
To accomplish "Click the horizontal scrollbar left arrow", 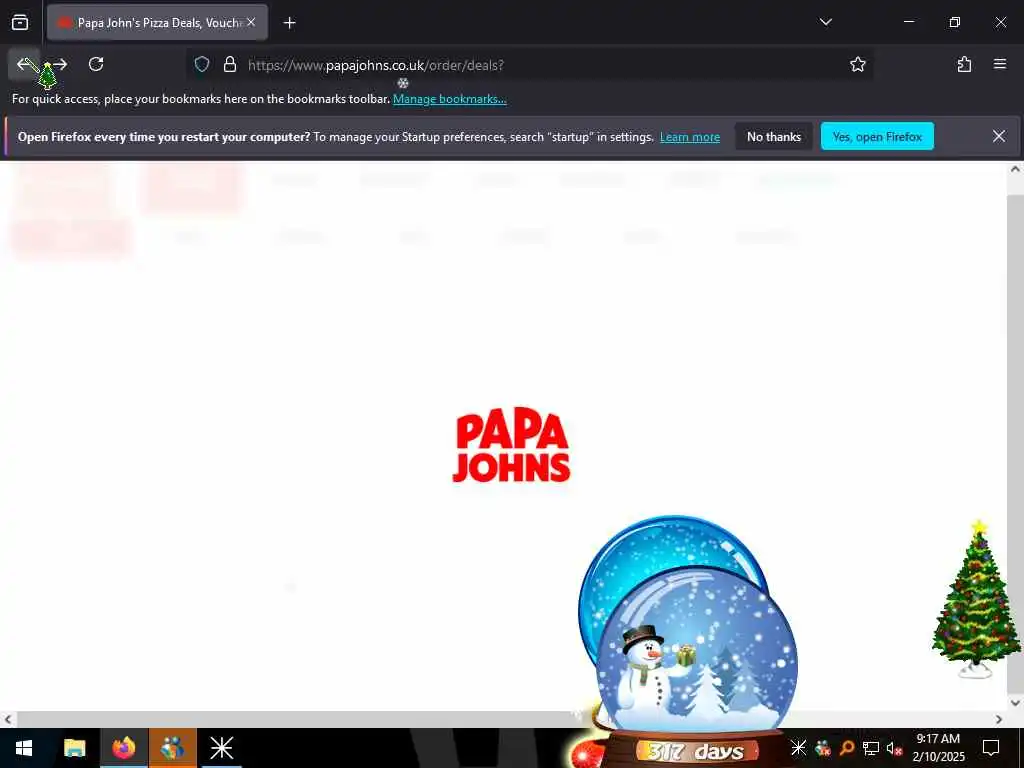I will (8, 720).
